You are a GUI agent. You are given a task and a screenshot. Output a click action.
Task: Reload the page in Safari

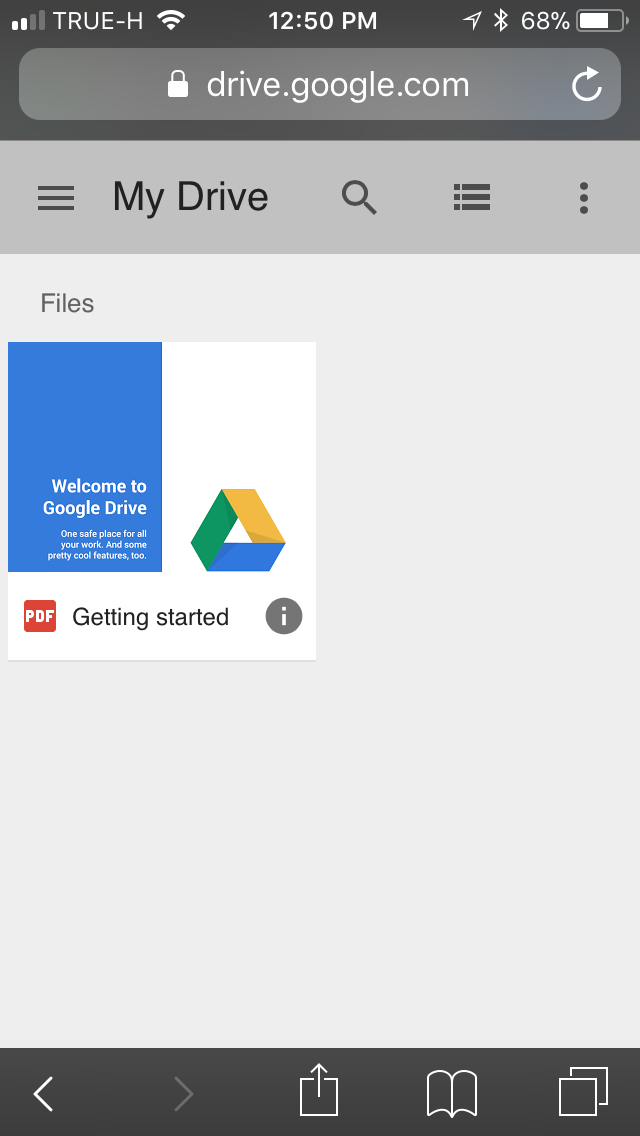click(x=587, y=85)
